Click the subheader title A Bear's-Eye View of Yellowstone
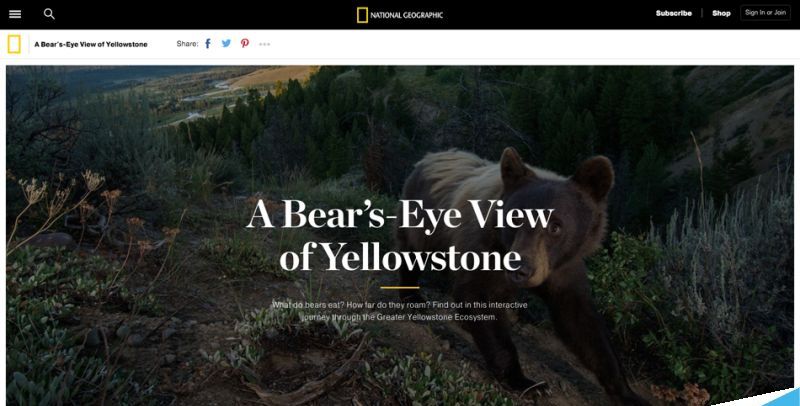 coord(91,44)
